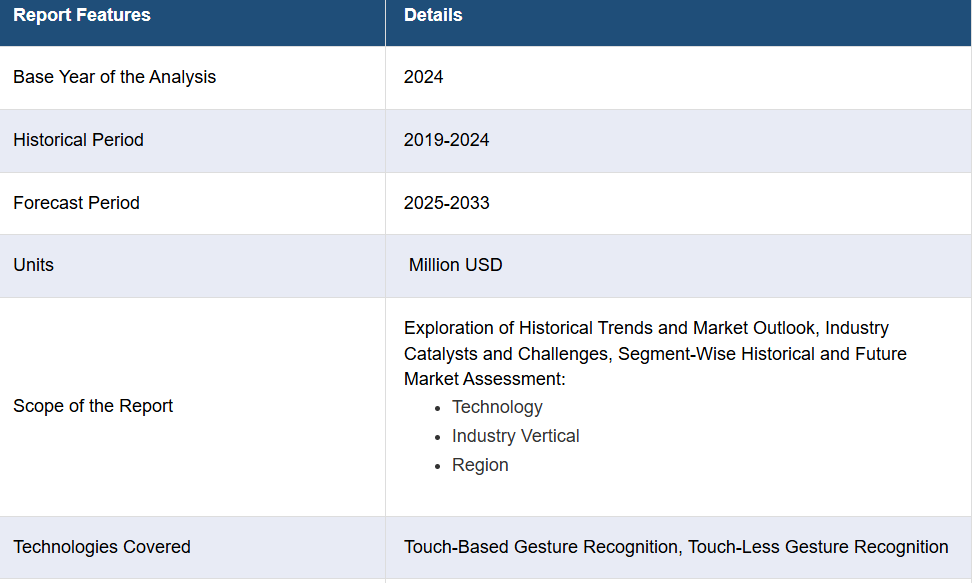Select the Base Year of the Analysis cell

pyautogui.click(x=114, y=77)
